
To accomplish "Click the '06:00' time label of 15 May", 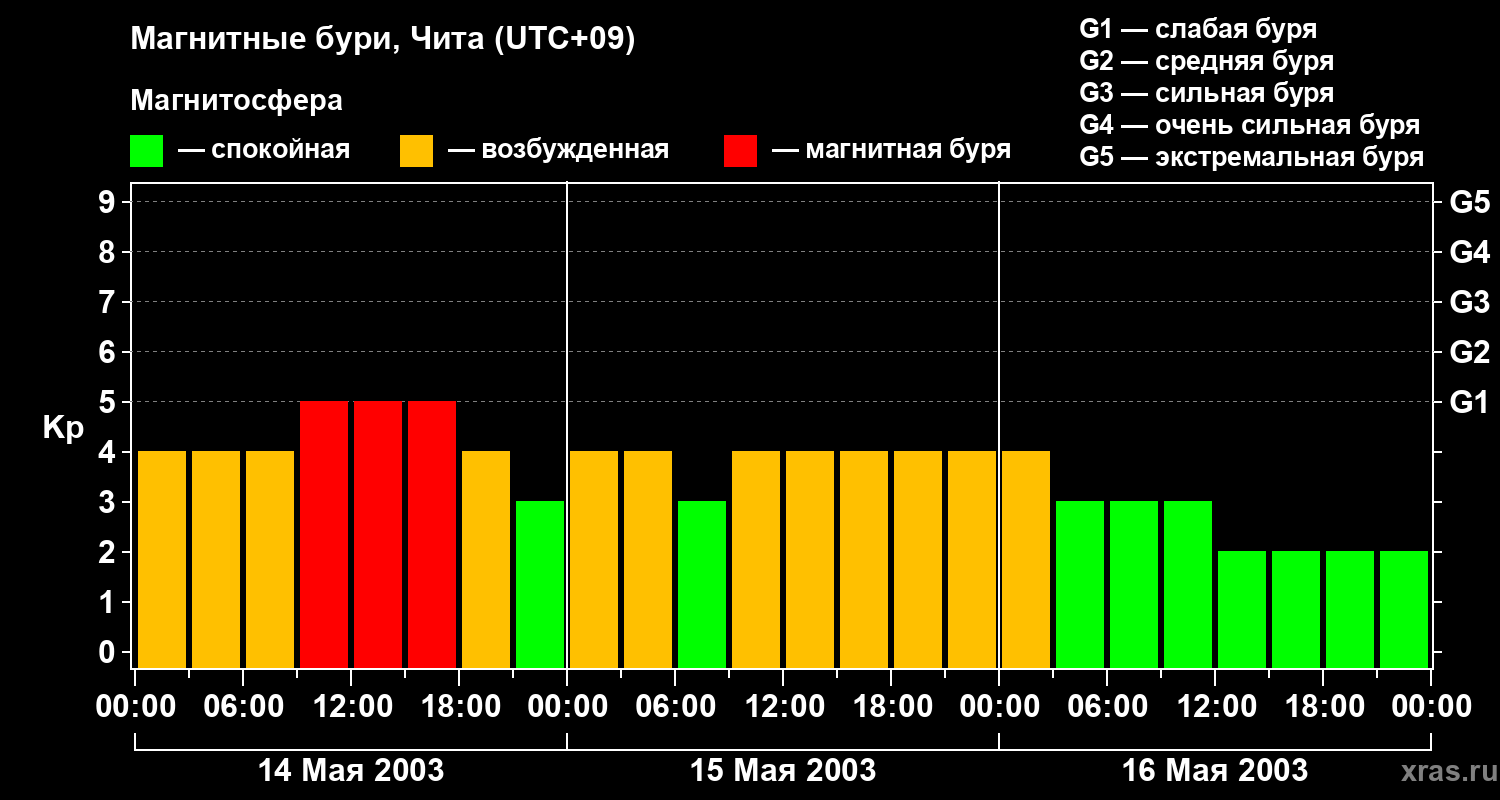I will 675,707.
